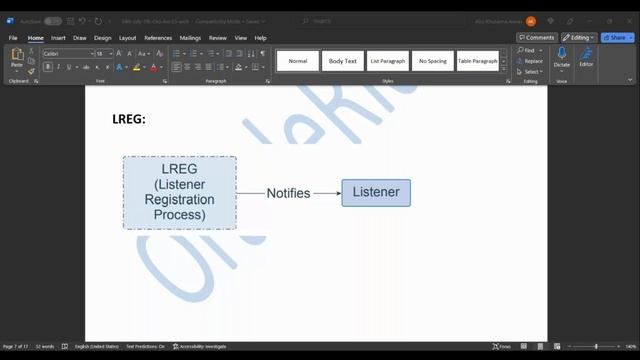Switch to the Insert tab

tap(58, 38)
